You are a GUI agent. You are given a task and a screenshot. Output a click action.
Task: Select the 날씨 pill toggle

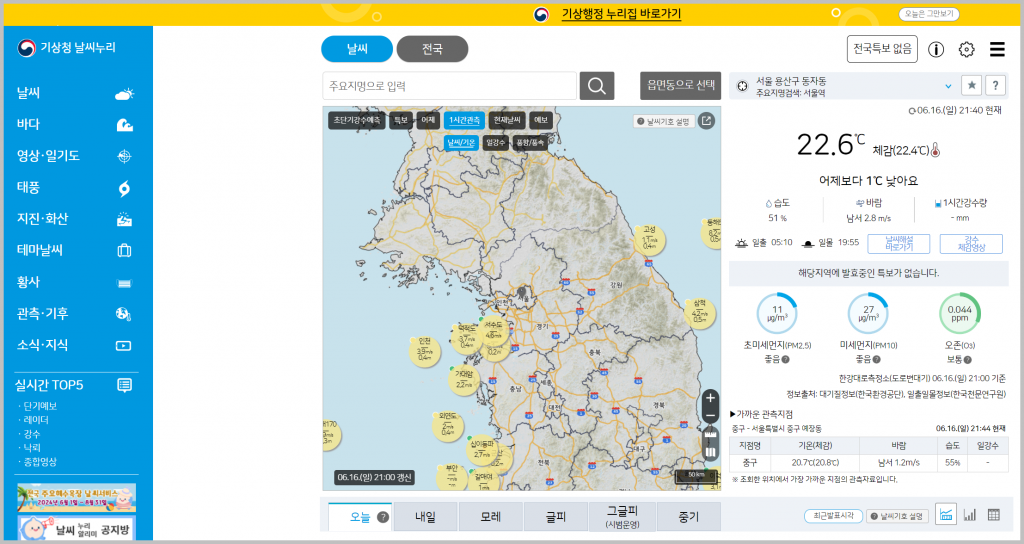[357, 49]
